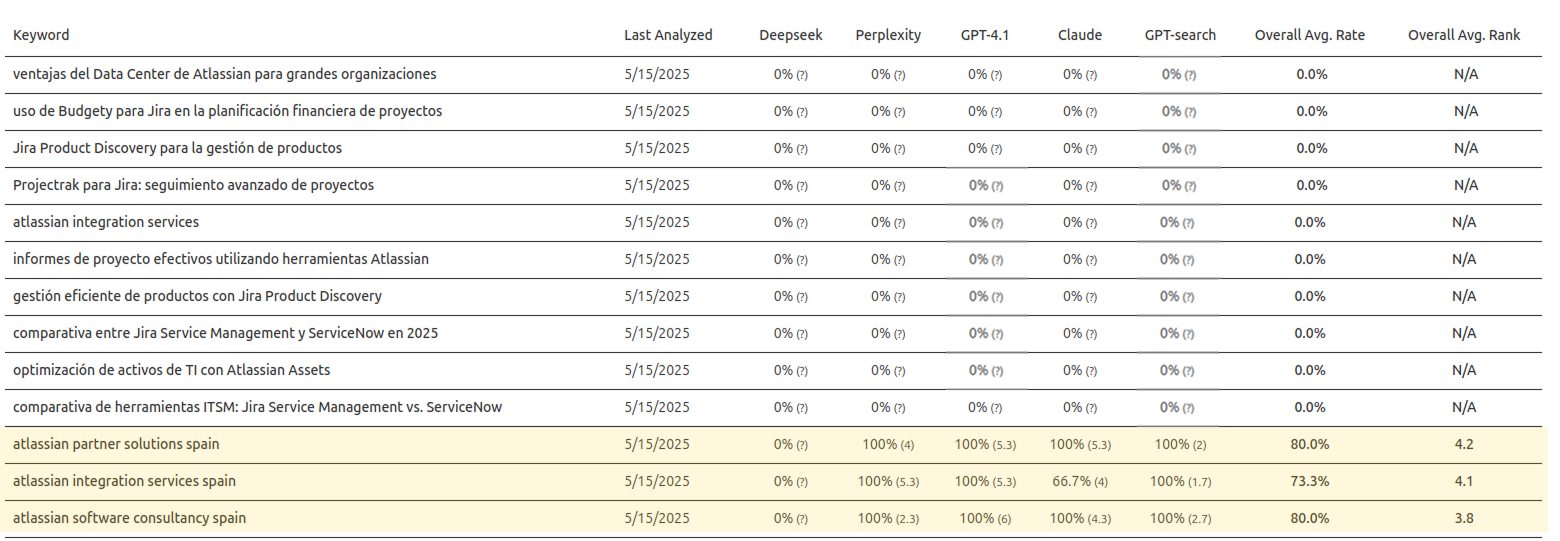Screen dimensions: 1560x541
Task: Click GPT-4.1 (?) icon in 'ventajas del Data Center' row
Action: (996, 75)
